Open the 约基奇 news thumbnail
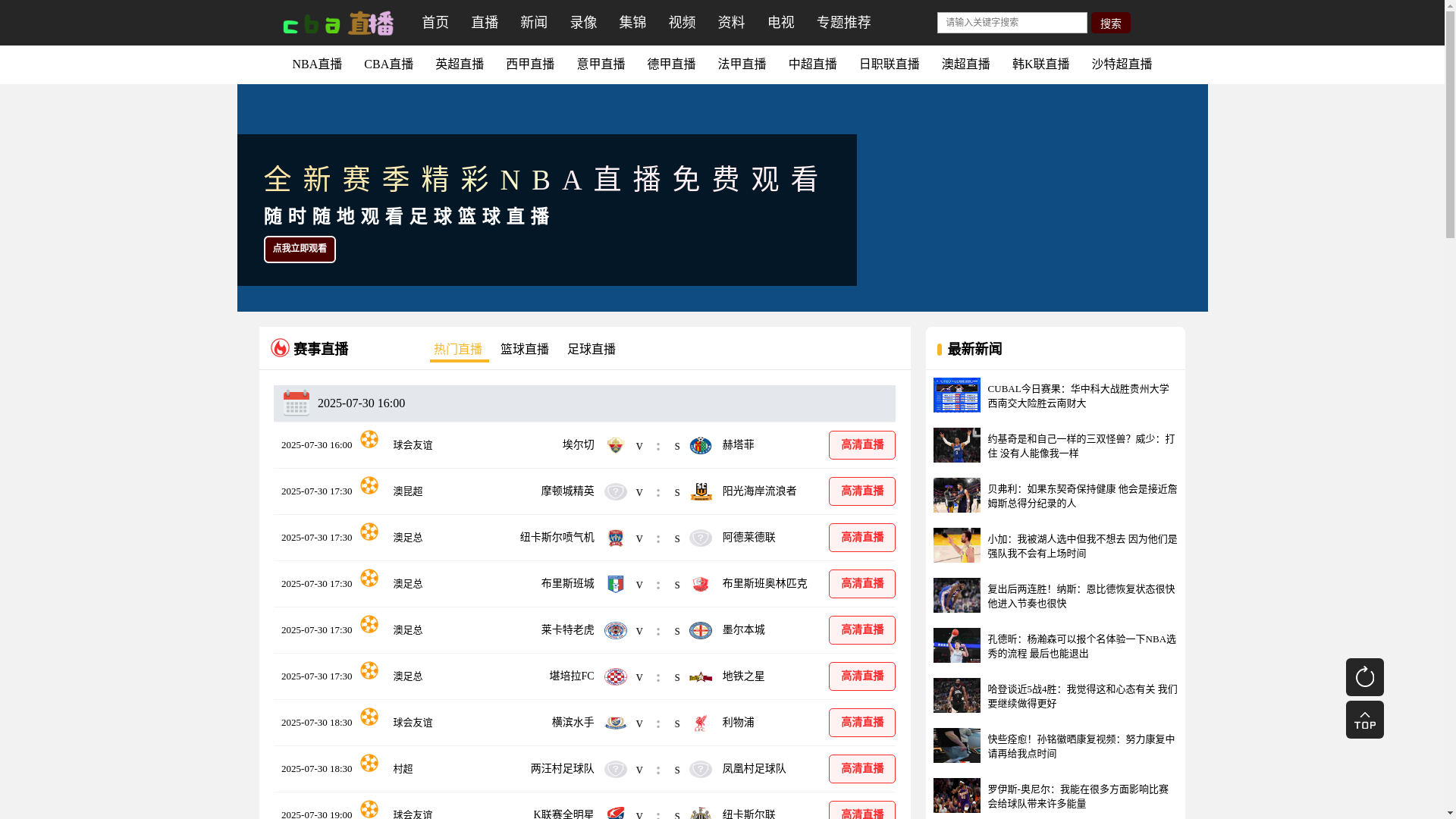This screenshot has width=1456, height=819. point(956,445)
